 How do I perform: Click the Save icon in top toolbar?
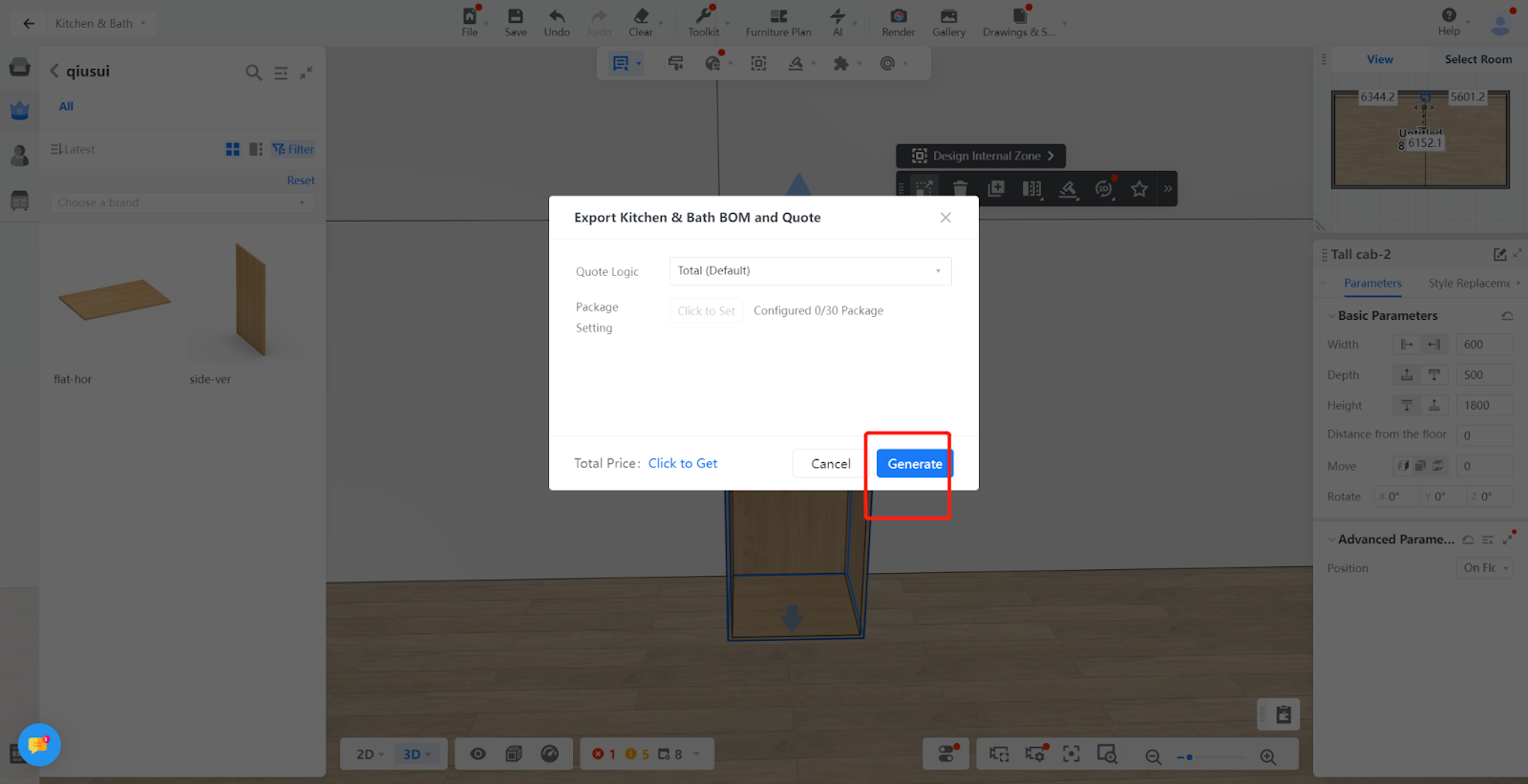click(515, 22)
